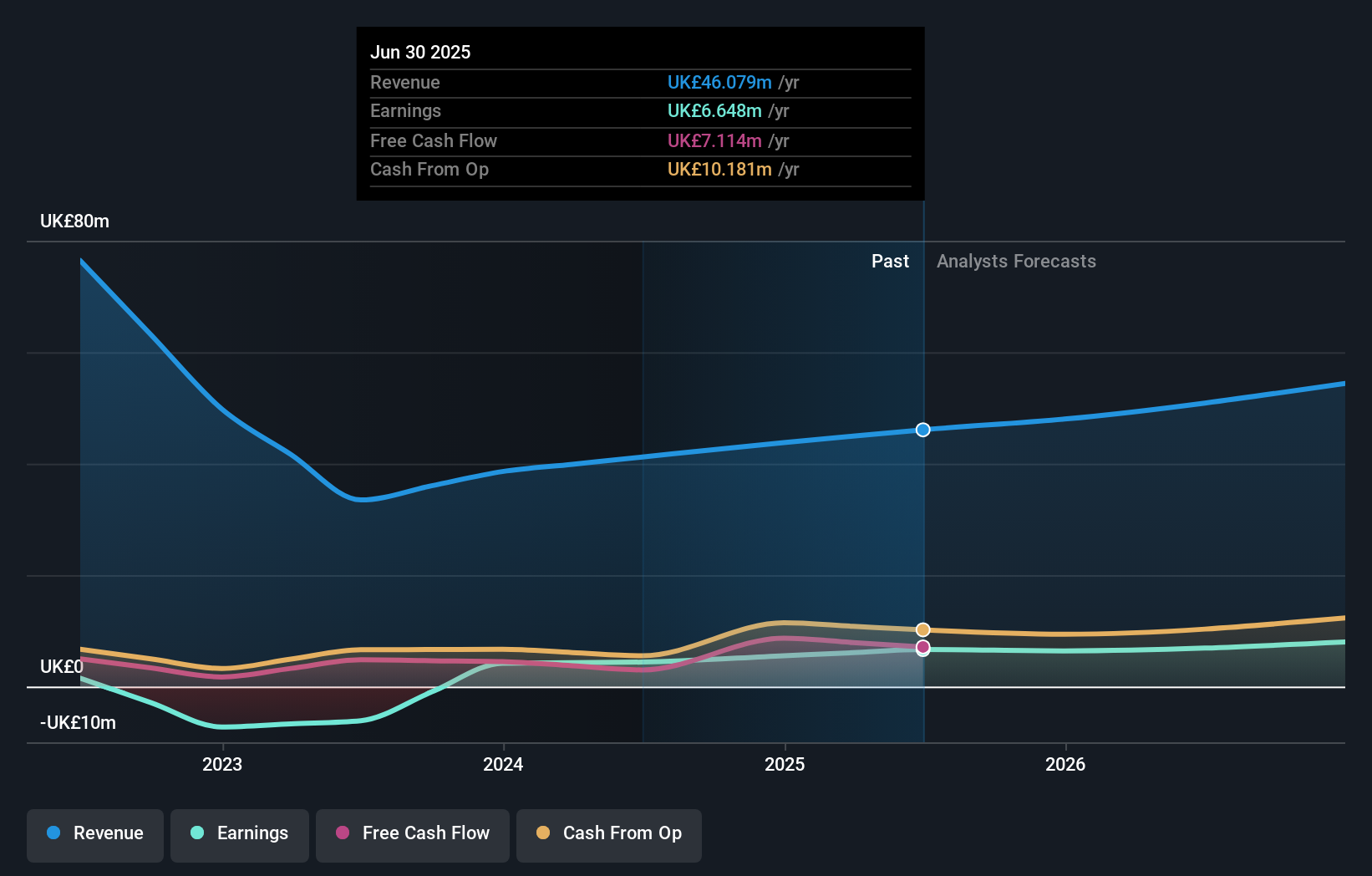Click the 2024 year axis label

coord(502,763)
